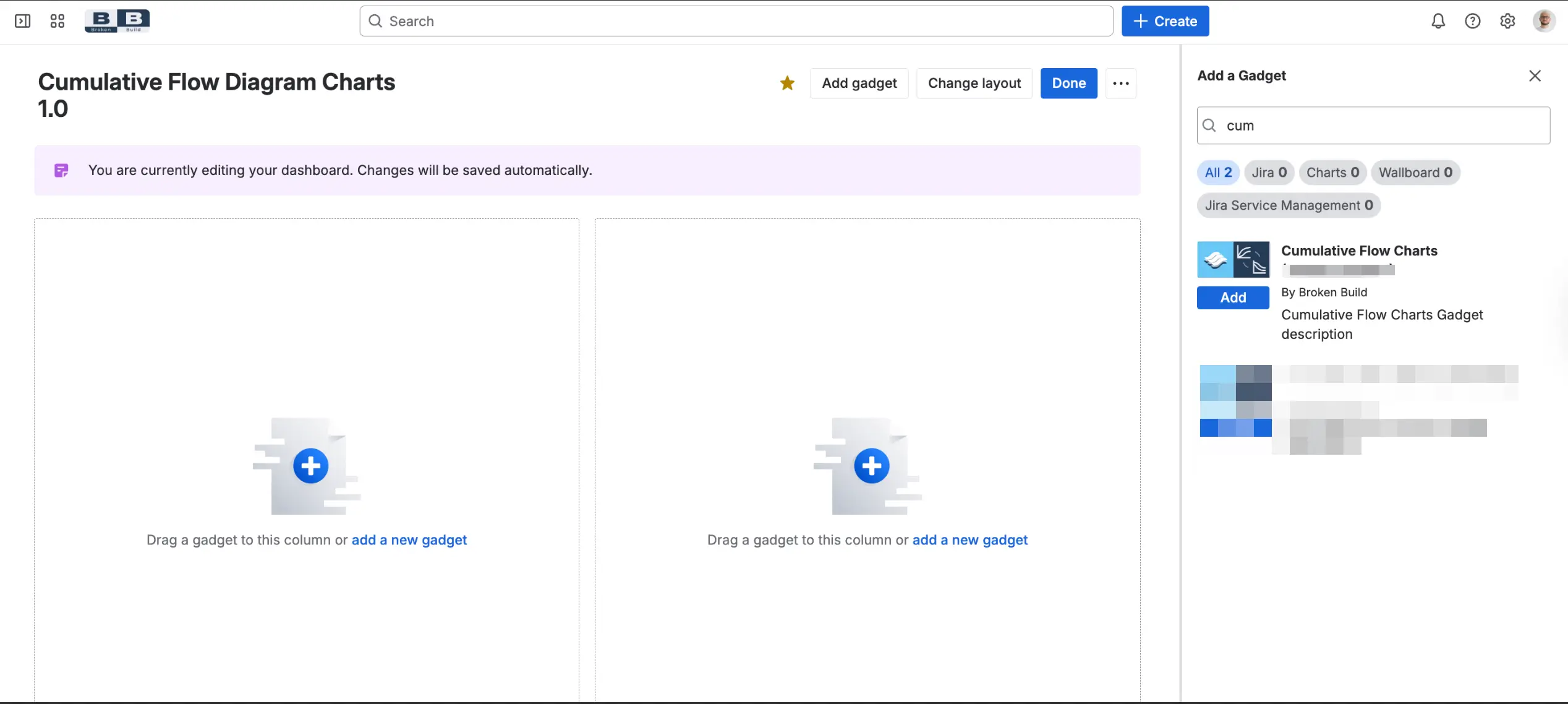The height and width of the screenshot is (704, 1568).
Task: Open the settings gear icon
Action: pos(1507,21)
